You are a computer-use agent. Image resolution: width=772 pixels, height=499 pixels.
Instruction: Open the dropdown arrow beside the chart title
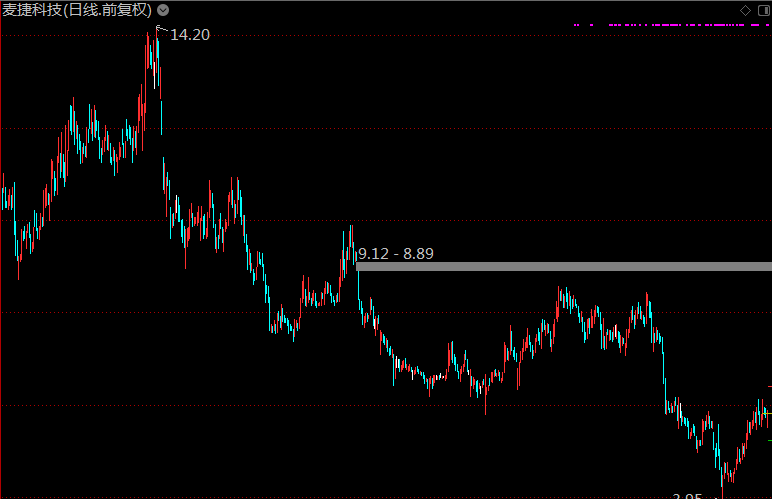click(163, 10)
